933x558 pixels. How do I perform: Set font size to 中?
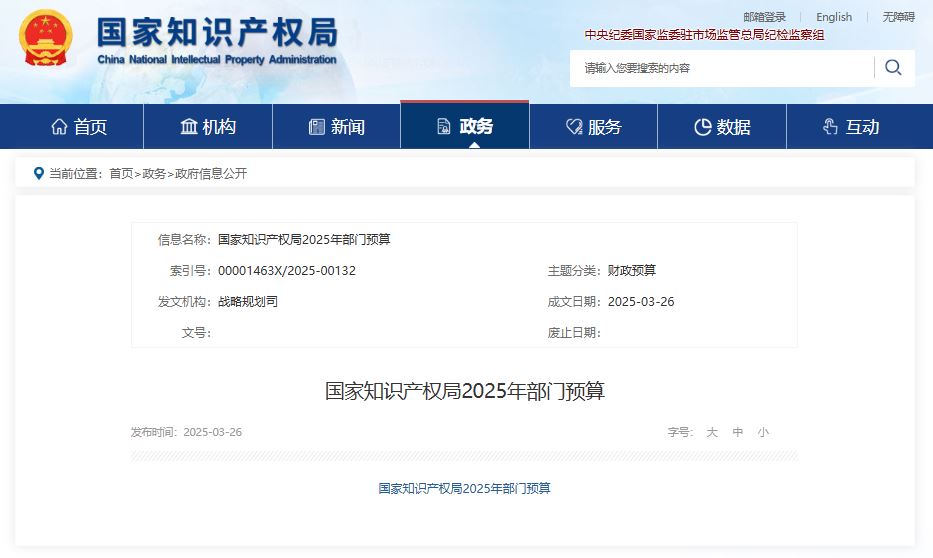click(x=738, y=432)
